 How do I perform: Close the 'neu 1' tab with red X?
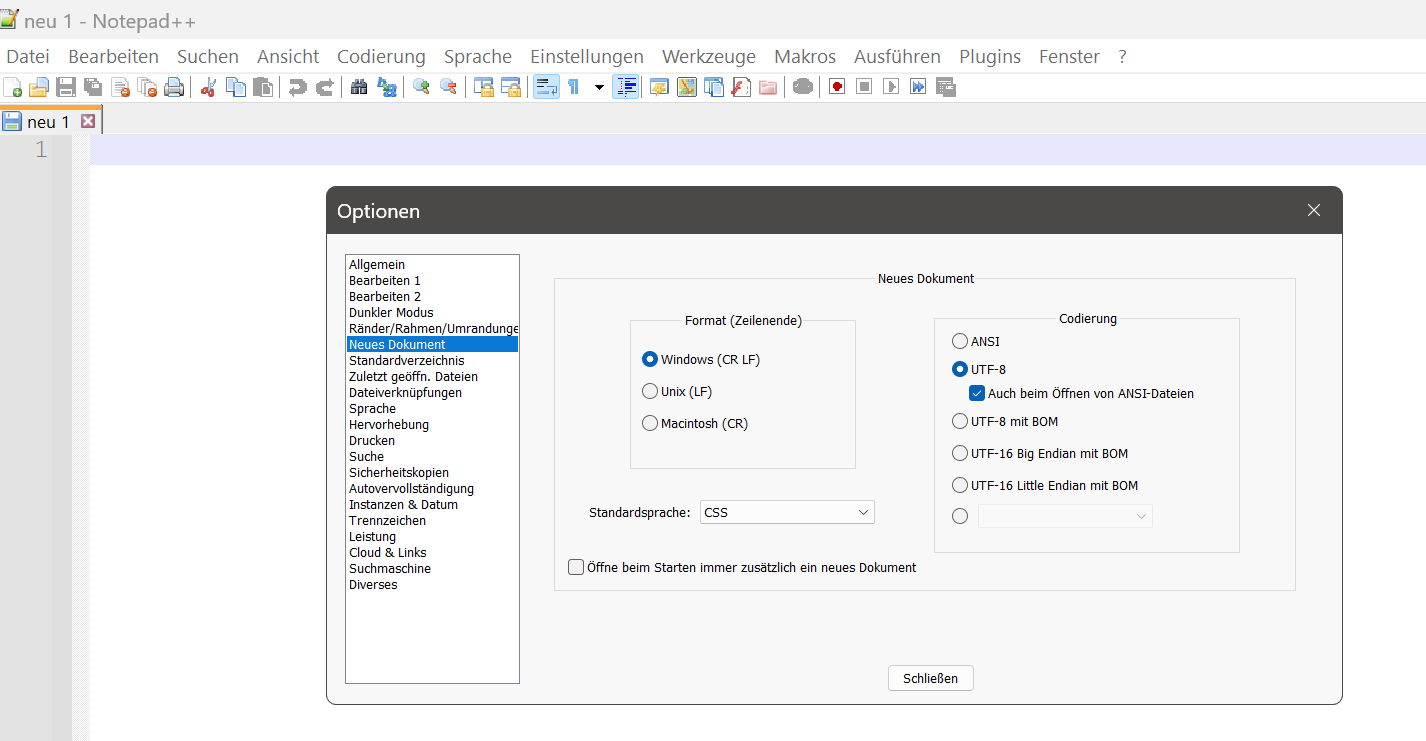(x=88, y=121)
